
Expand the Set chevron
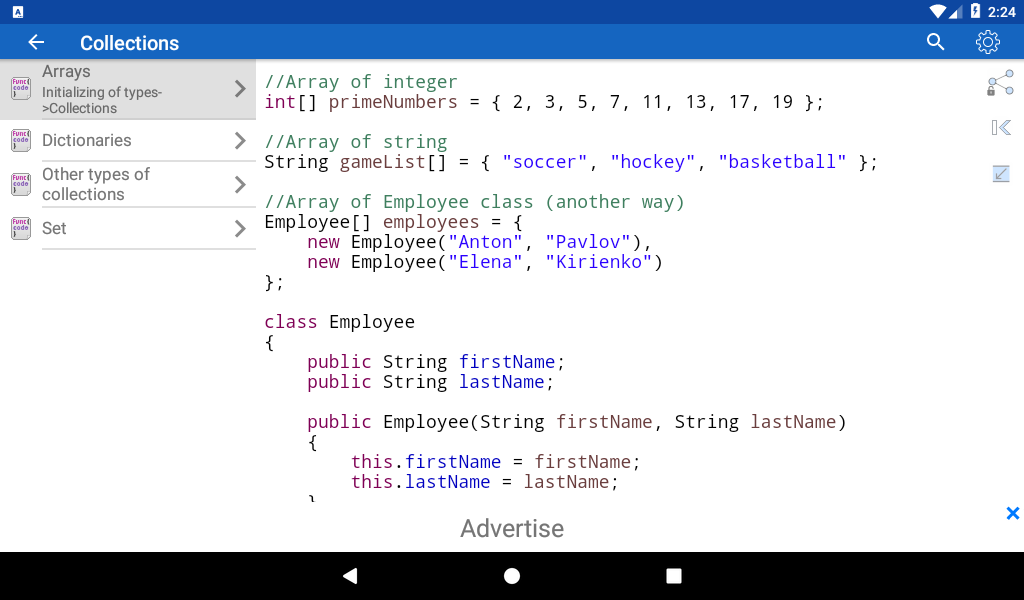[x=240, y=229]
